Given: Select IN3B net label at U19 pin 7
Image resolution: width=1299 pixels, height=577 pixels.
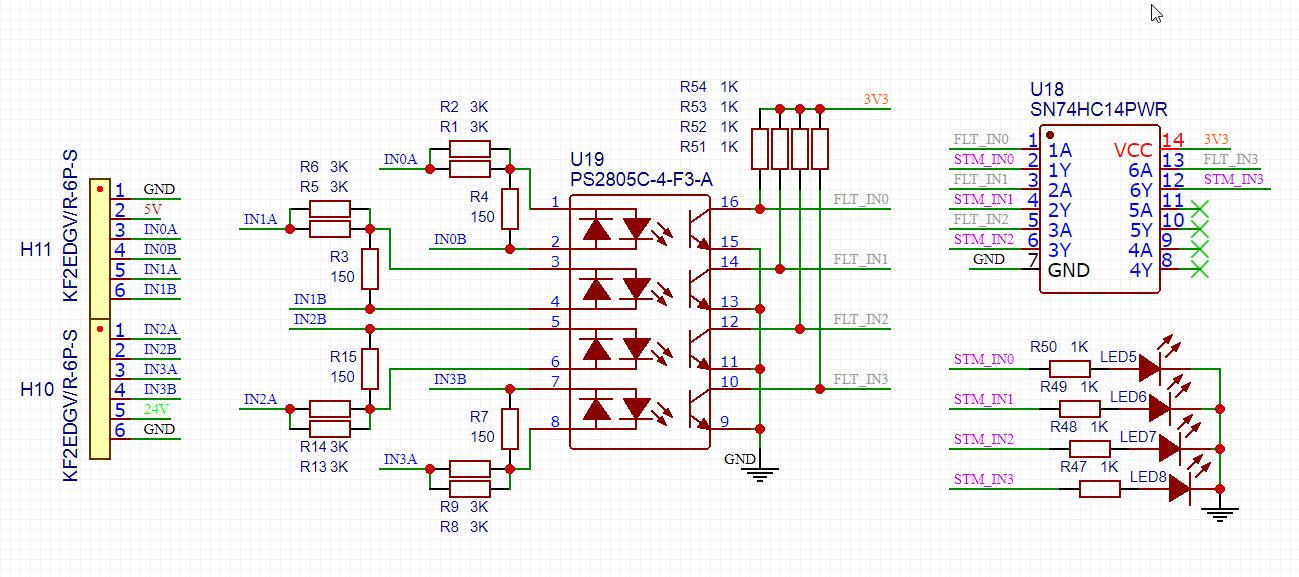Looking at the screenshot, I should (450, 379).
